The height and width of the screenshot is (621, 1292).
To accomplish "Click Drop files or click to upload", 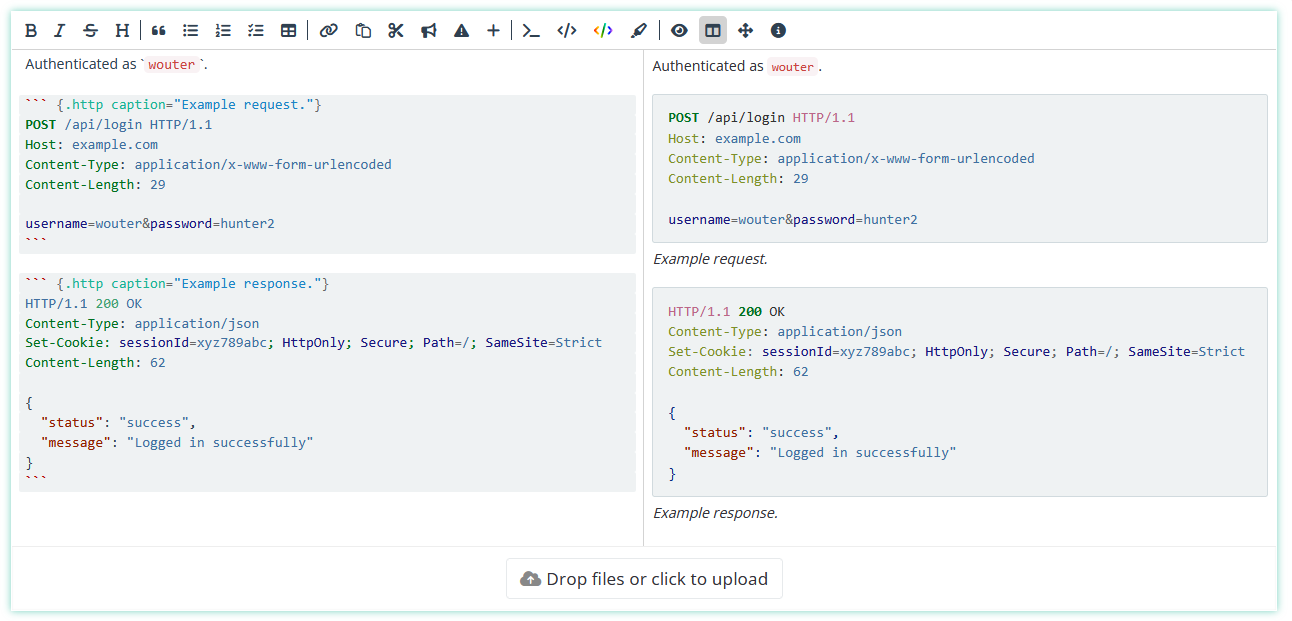I will point(644,579).
